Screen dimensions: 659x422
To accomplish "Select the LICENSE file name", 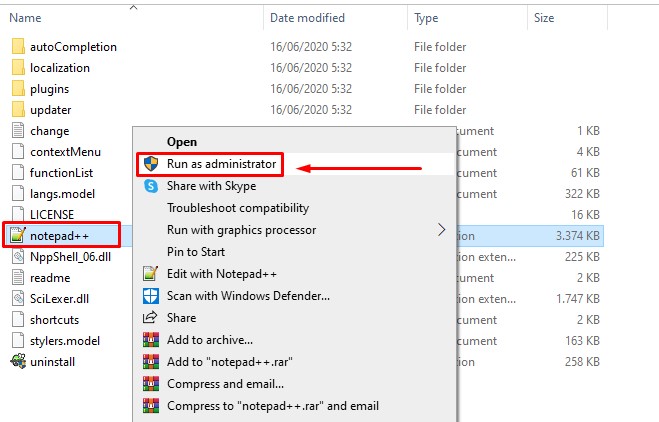I will (x=52, y=215).
